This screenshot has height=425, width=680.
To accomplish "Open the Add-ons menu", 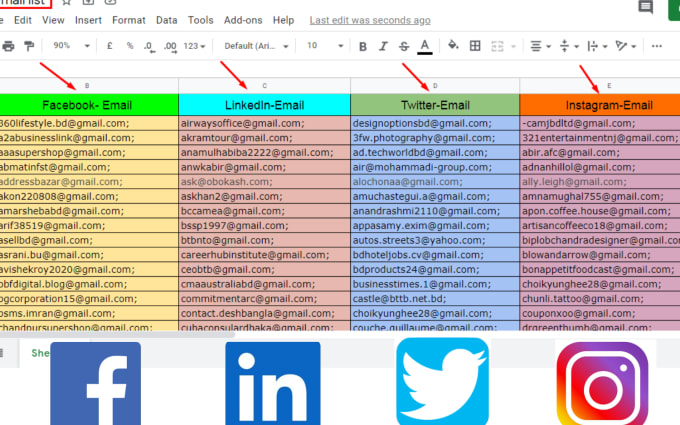I will pyautogui.click(x=243, y=20).
